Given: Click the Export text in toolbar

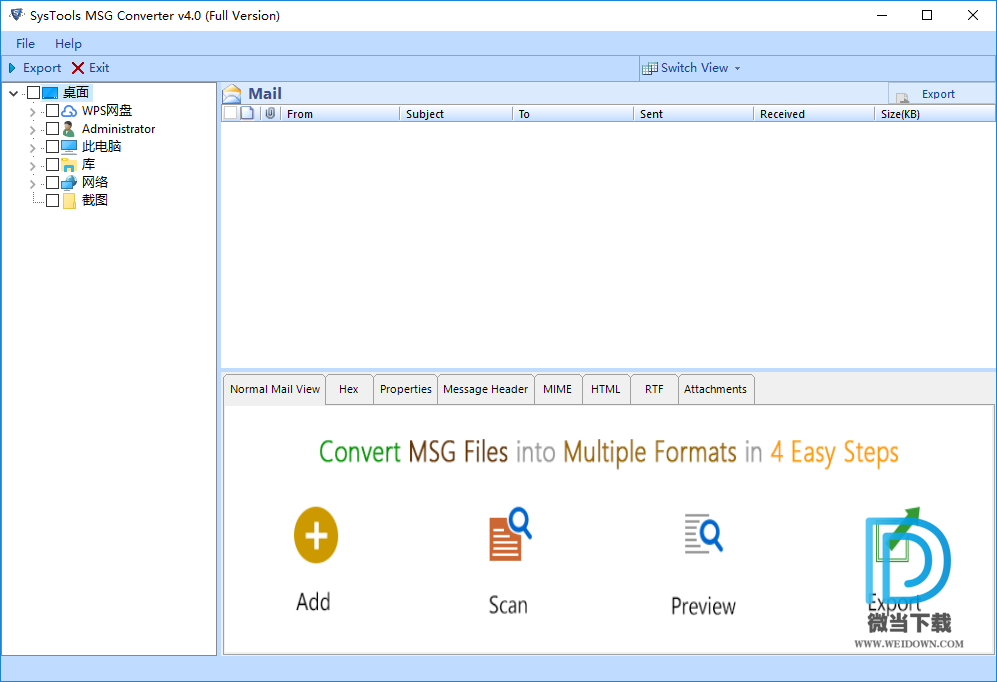Looking at the screenshot, I should [42, 68].
